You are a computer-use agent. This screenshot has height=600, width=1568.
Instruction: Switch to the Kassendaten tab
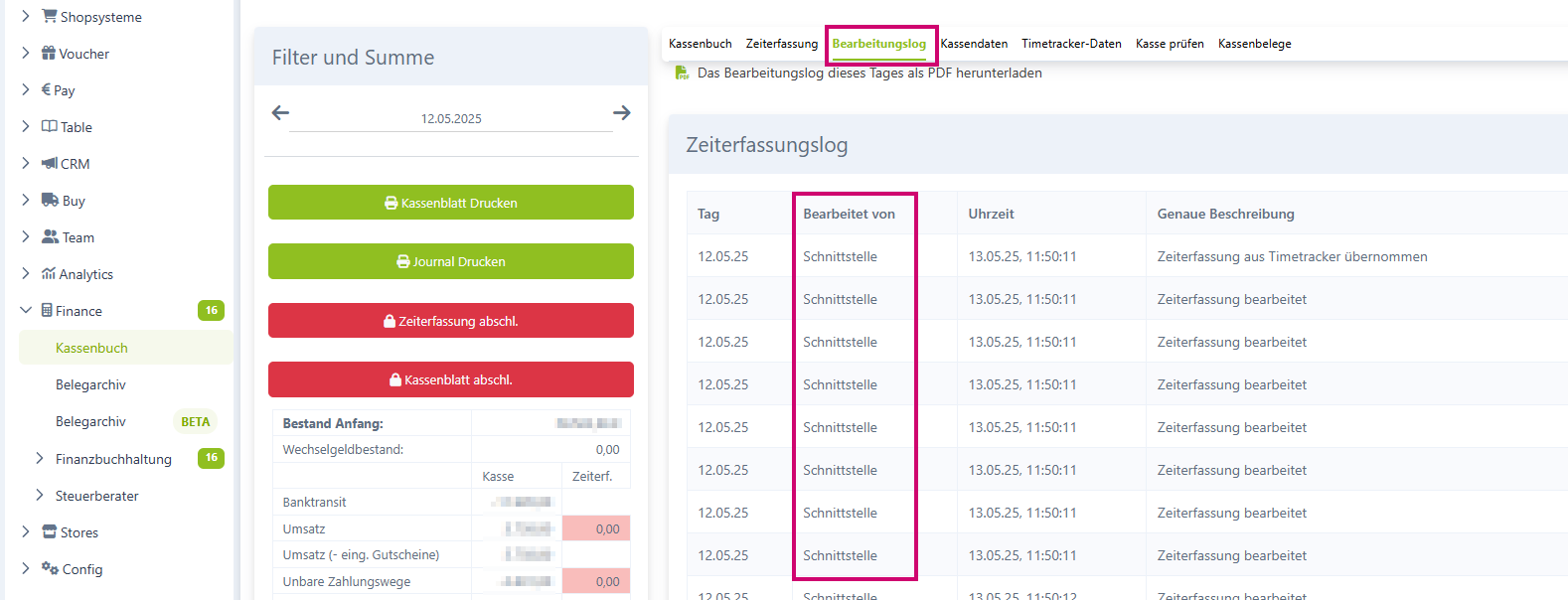click(974, 44)
